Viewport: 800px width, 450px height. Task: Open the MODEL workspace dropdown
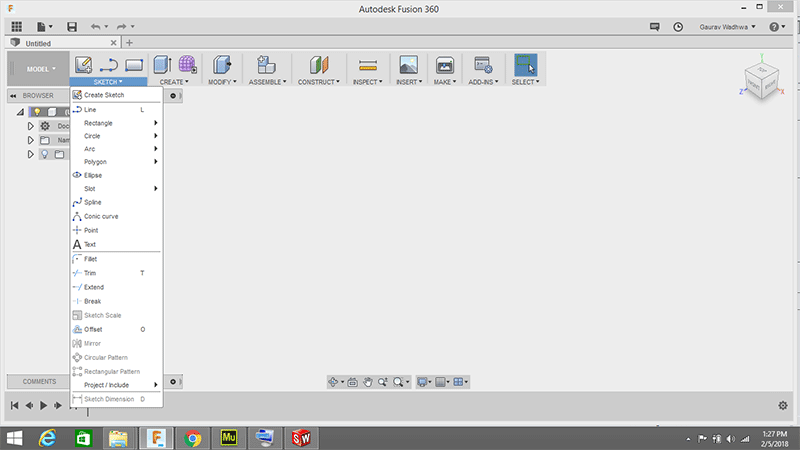coord(41,69)
